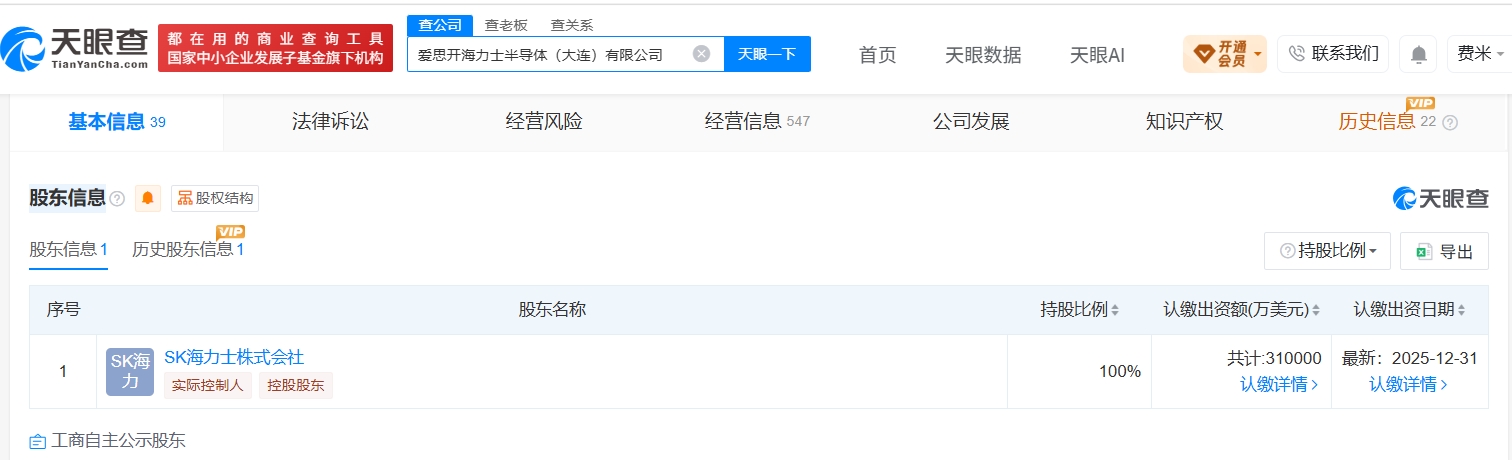Screen dimensions: 1512x460
Task: Switch to 公司发展 tab
Action: click(971, 122)
